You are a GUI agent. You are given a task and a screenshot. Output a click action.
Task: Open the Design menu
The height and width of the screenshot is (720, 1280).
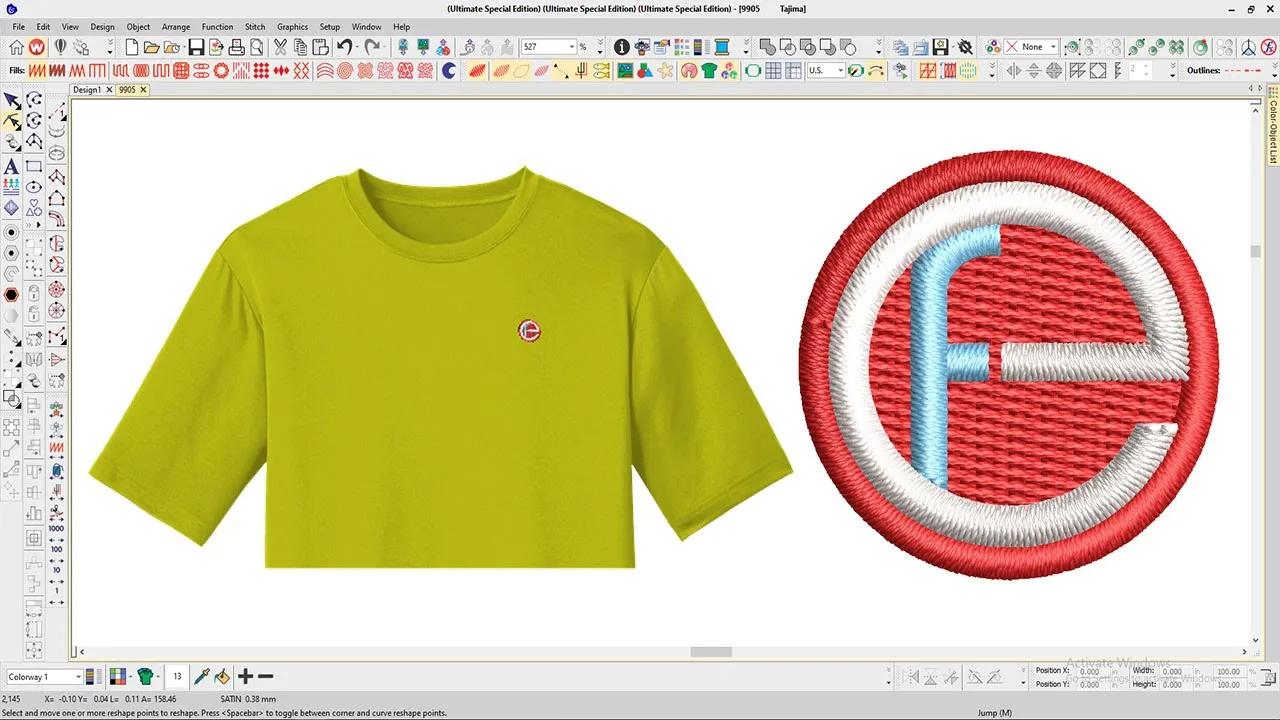pos(102,27)
